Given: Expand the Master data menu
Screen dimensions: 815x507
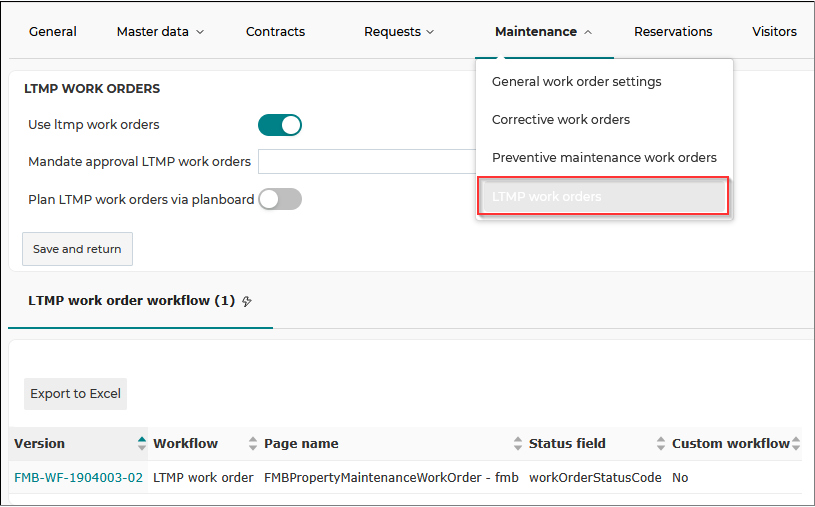Looking at the screenshot, I should click(160, 32).
